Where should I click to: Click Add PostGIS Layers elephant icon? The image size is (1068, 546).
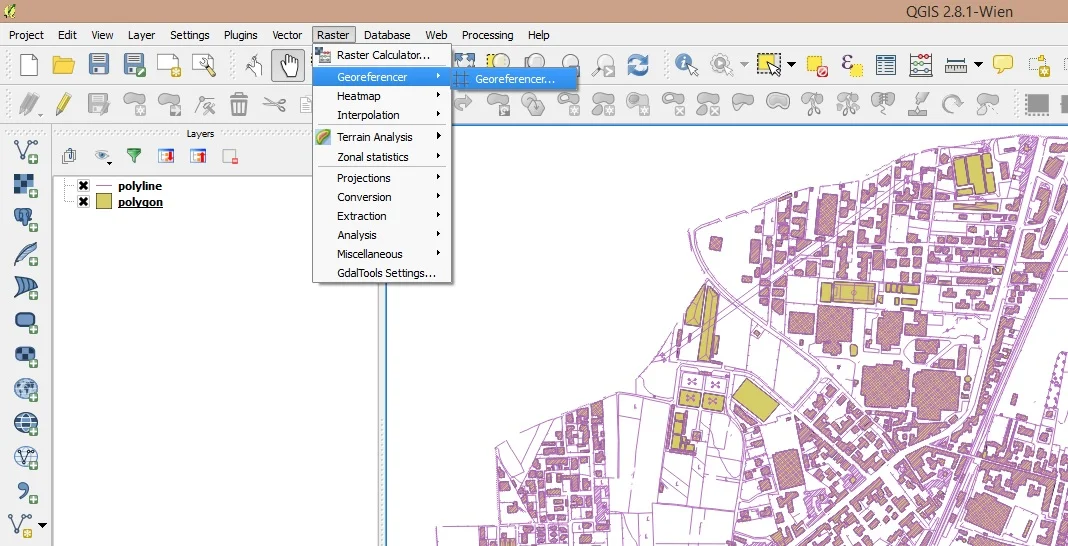26,219
